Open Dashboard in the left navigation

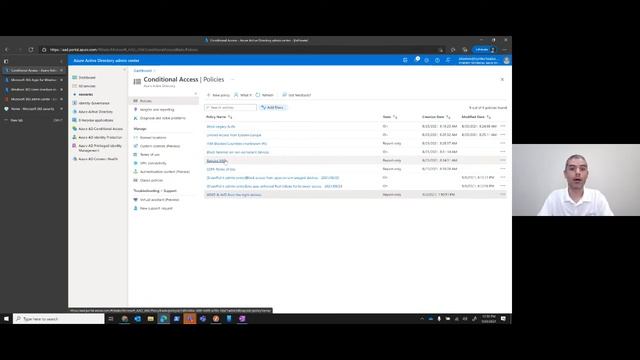click(x=87, y=78)
